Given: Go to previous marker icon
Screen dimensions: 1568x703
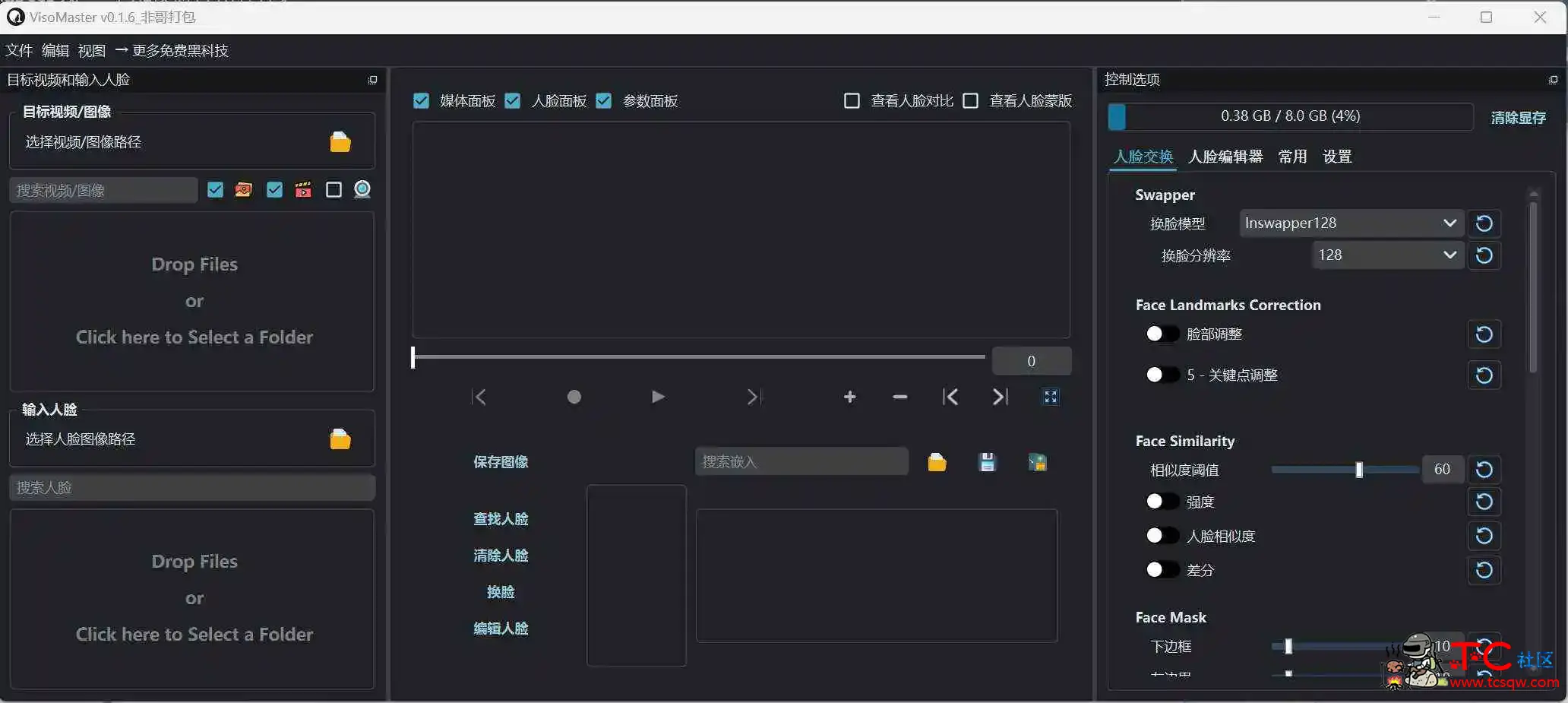Looking at the screenshot, I should (950, 397).
